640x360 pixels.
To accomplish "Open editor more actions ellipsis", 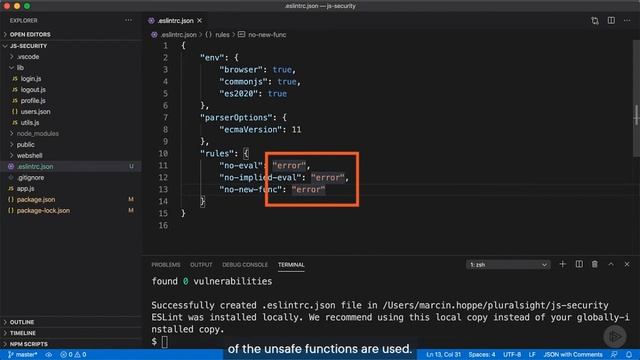I will (627, 20).
